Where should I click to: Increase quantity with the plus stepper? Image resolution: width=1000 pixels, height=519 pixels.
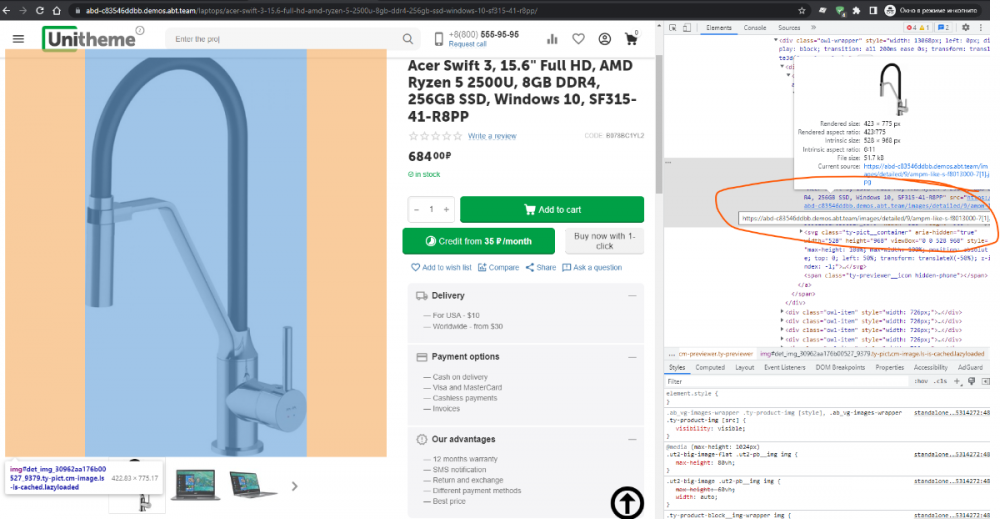pos(446,209)
